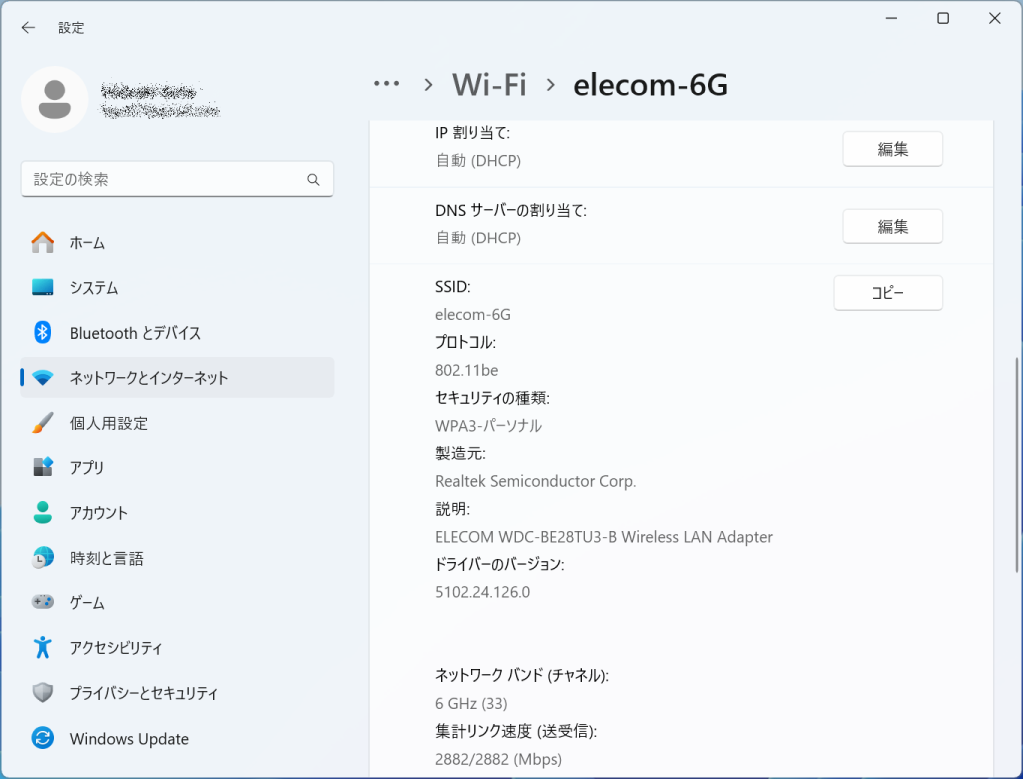Edit the DNS サーバーの割り当て setting

pos(891,226)
